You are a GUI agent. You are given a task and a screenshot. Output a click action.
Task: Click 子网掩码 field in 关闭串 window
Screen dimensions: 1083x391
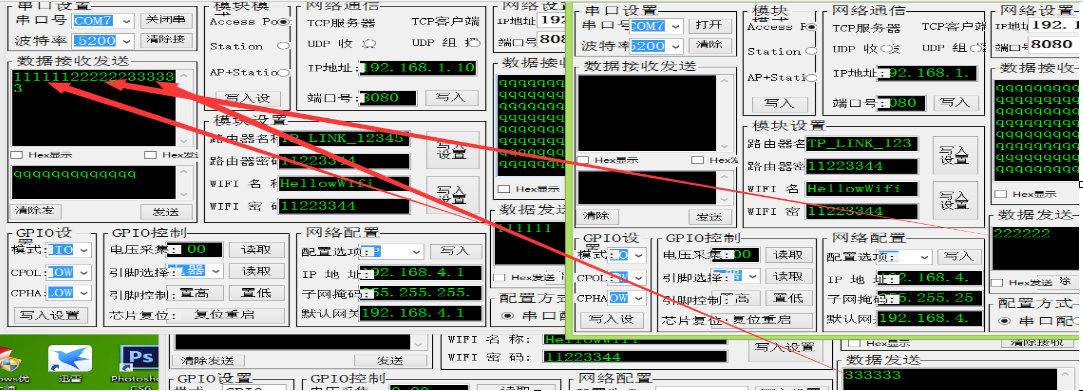[421, 294]
